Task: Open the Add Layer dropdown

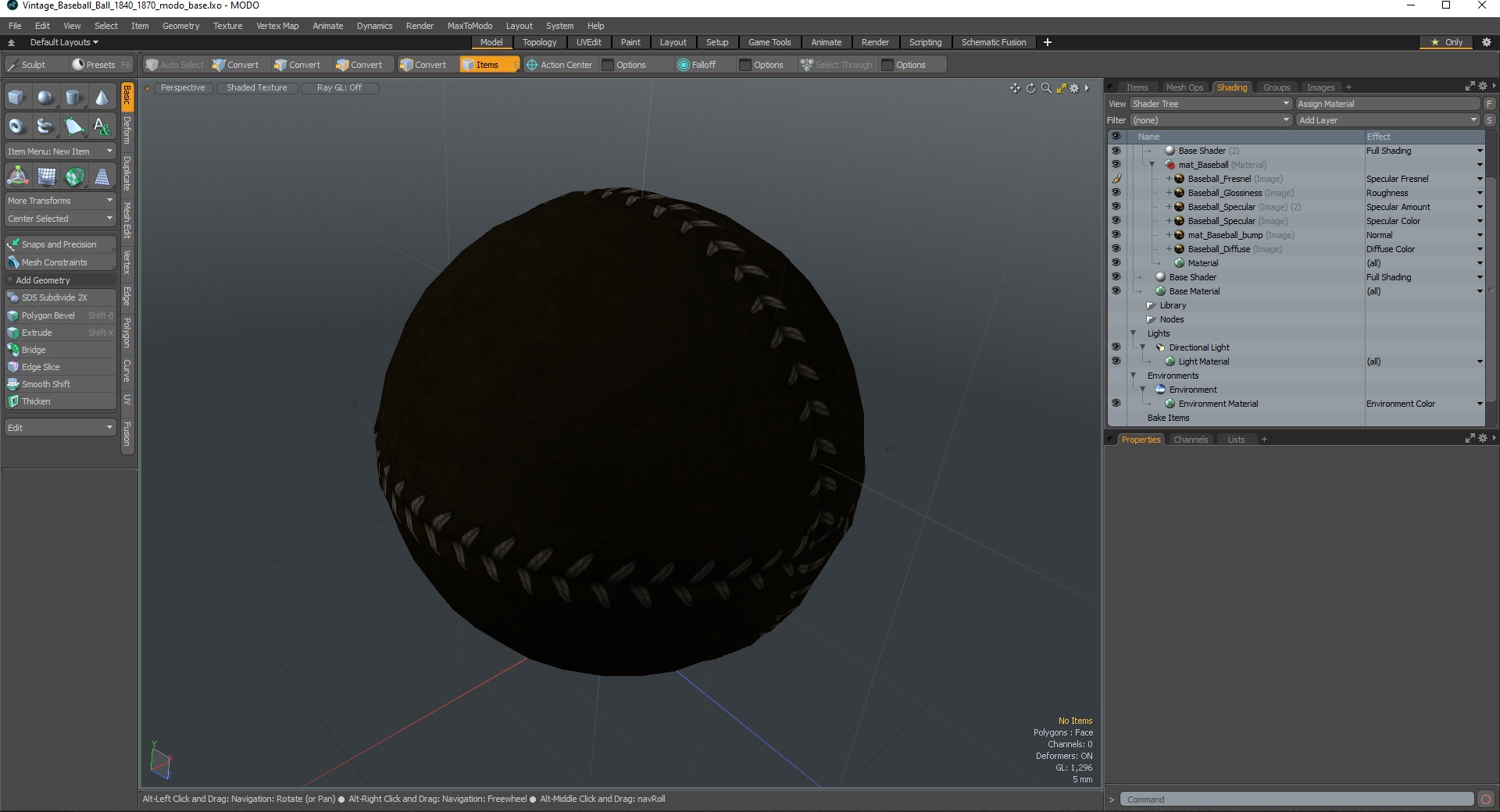Action: coord(1387,120)
